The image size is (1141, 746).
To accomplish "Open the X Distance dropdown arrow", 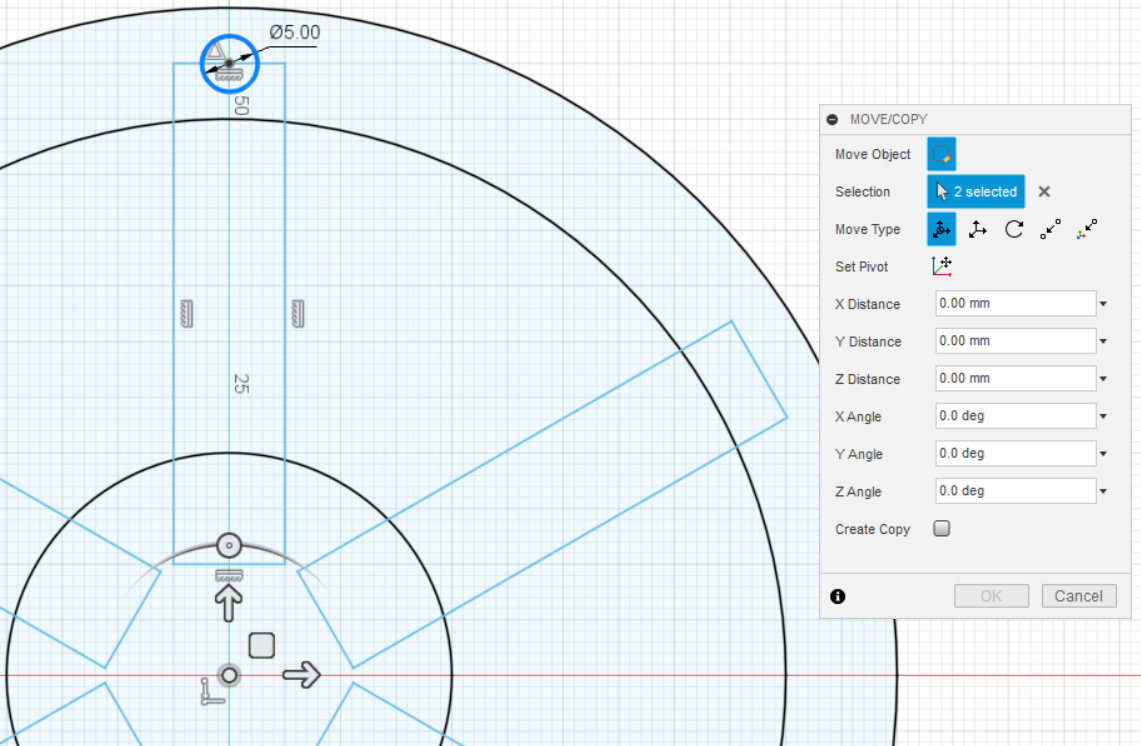I will (x=1103, y=304).
